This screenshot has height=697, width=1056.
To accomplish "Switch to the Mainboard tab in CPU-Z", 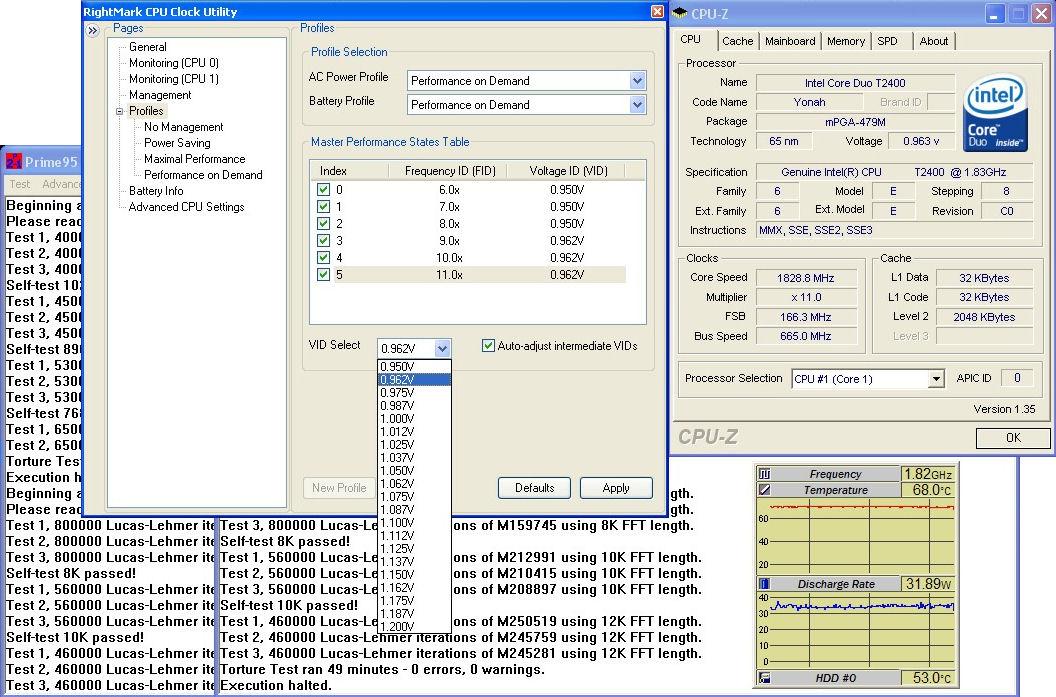I will pyautogui.click(x=790, y=41).
